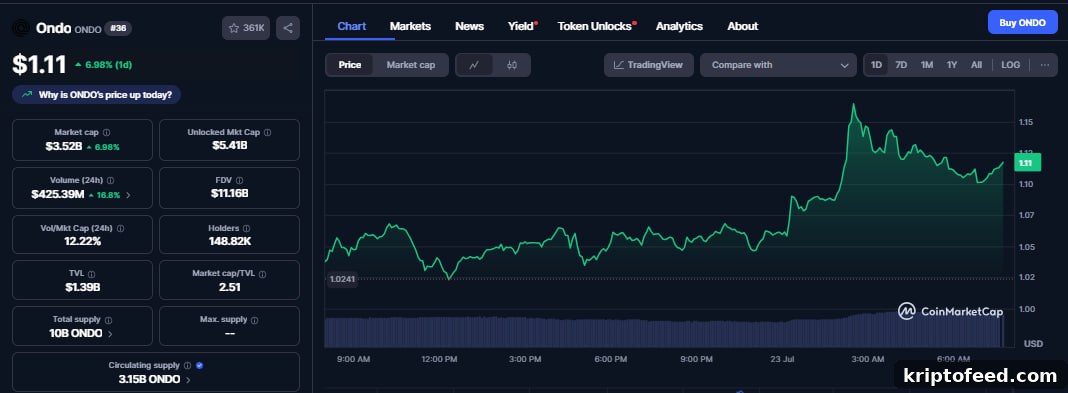
Task: Open the Yield tab
Action: [x=522, y=26]
